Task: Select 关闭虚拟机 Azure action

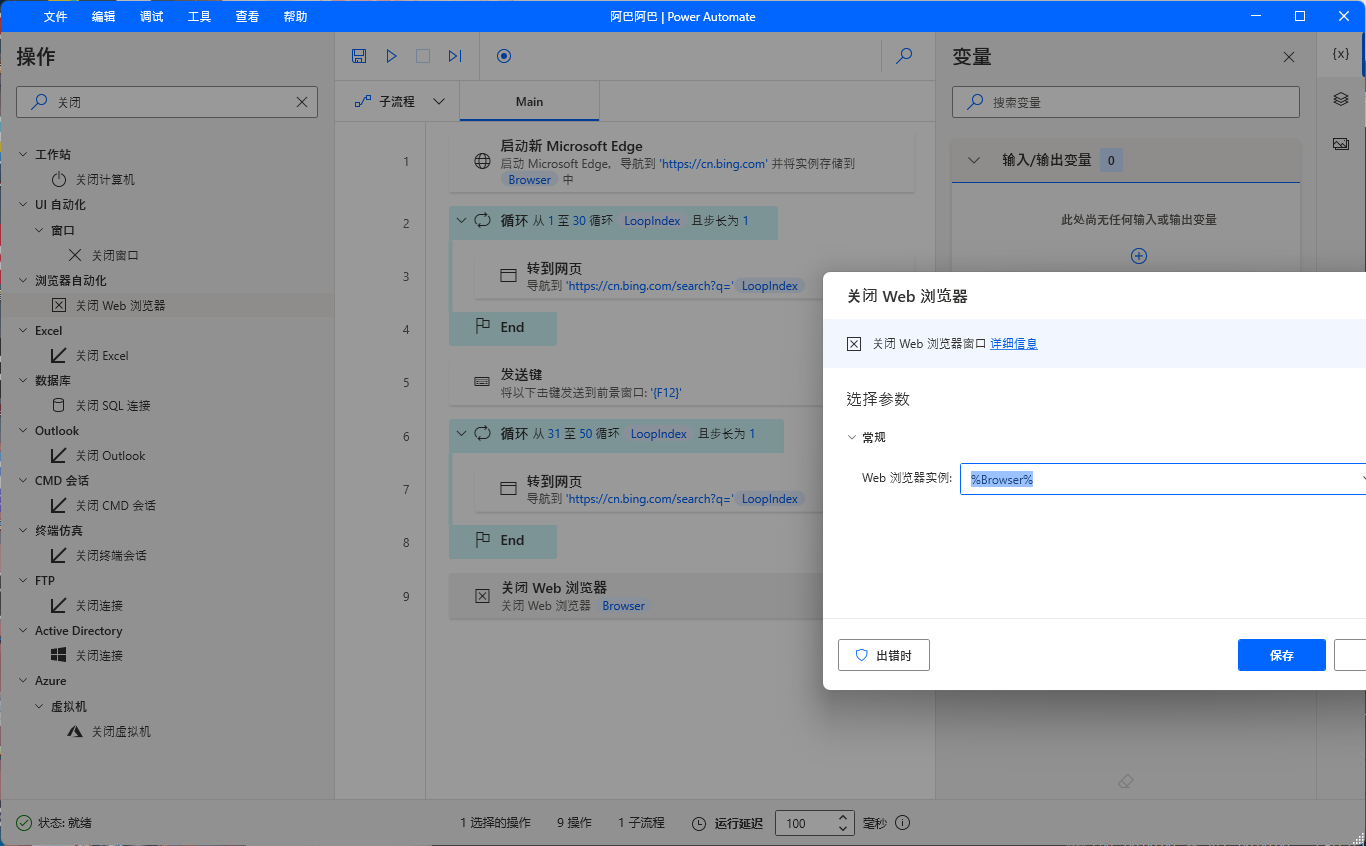Action: 121,731
